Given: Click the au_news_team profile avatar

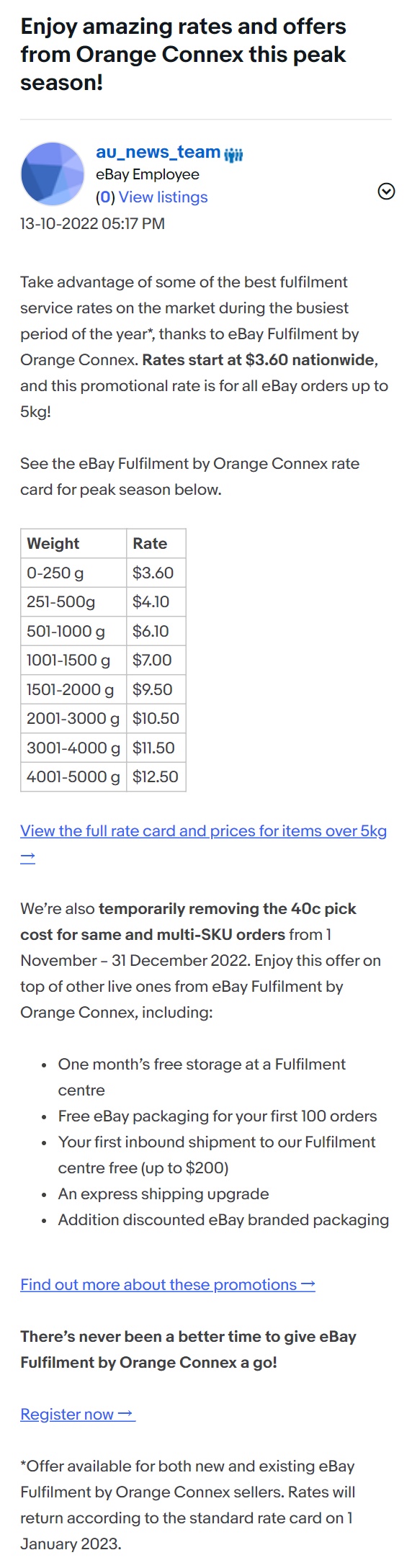Looking at the screenshot, I should click(53, 174).
